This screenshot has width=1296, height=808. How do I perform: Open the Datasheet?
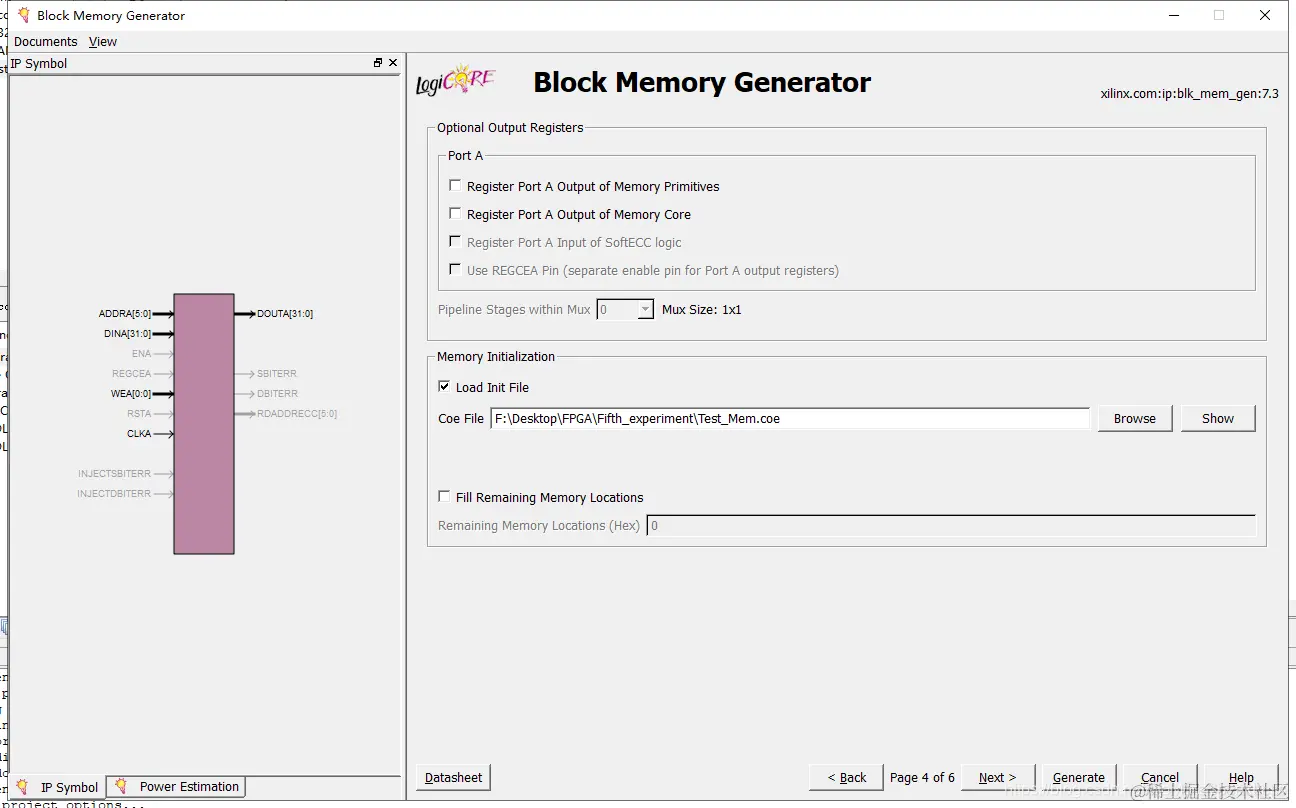[454, 777]
